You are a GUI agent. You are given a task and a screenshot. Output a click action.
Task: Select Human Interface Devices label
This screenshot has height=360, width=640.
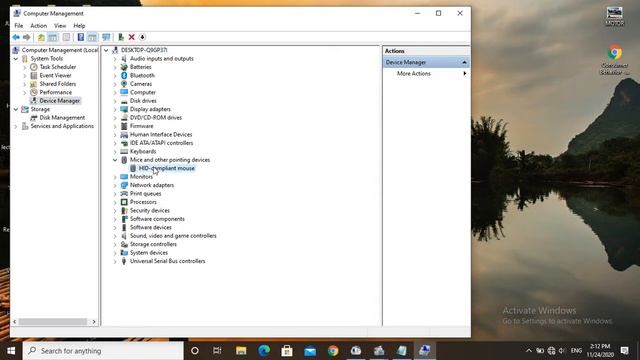161,135
